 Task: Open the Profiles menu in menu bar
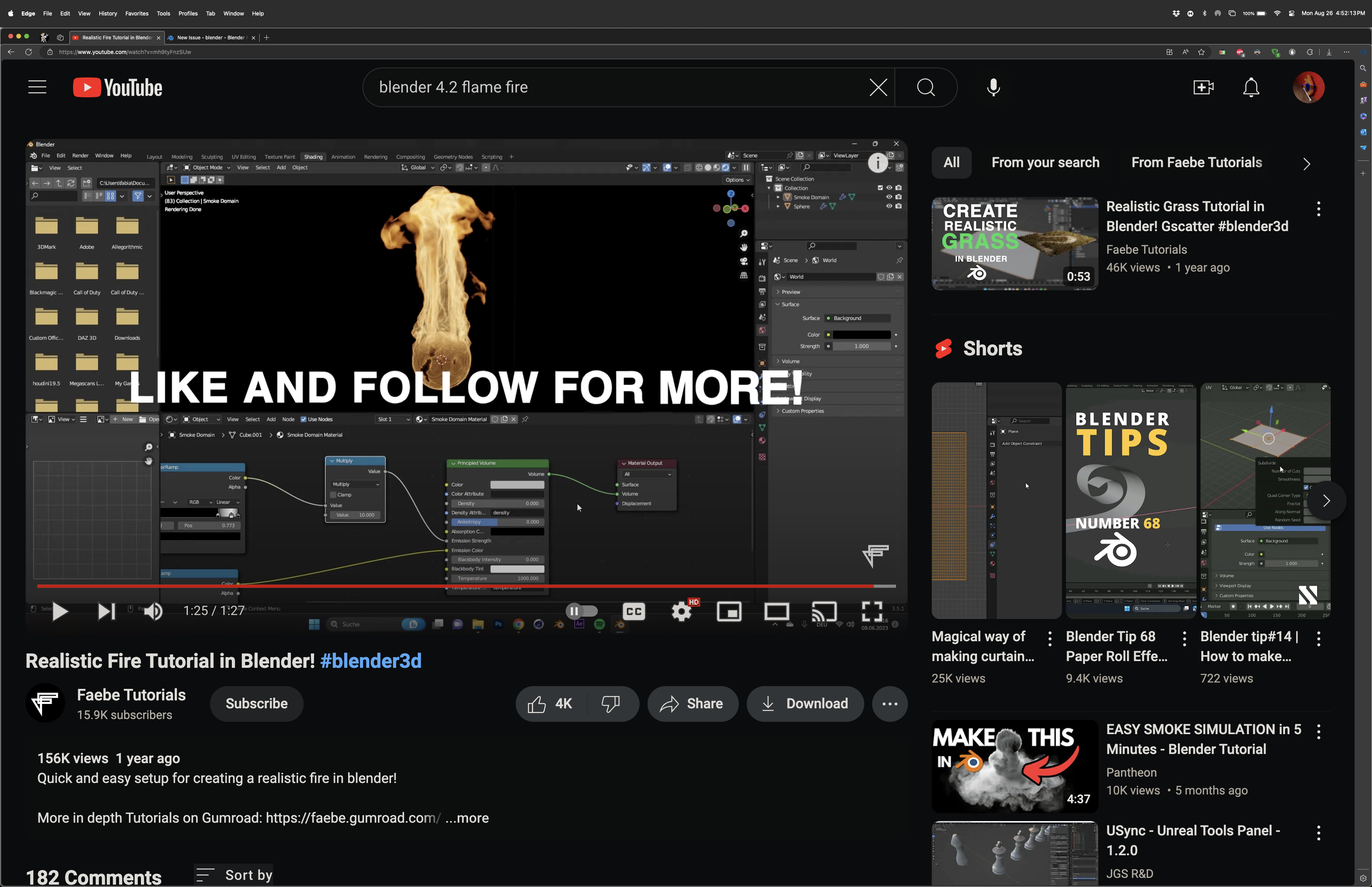[x=188, y=13]
